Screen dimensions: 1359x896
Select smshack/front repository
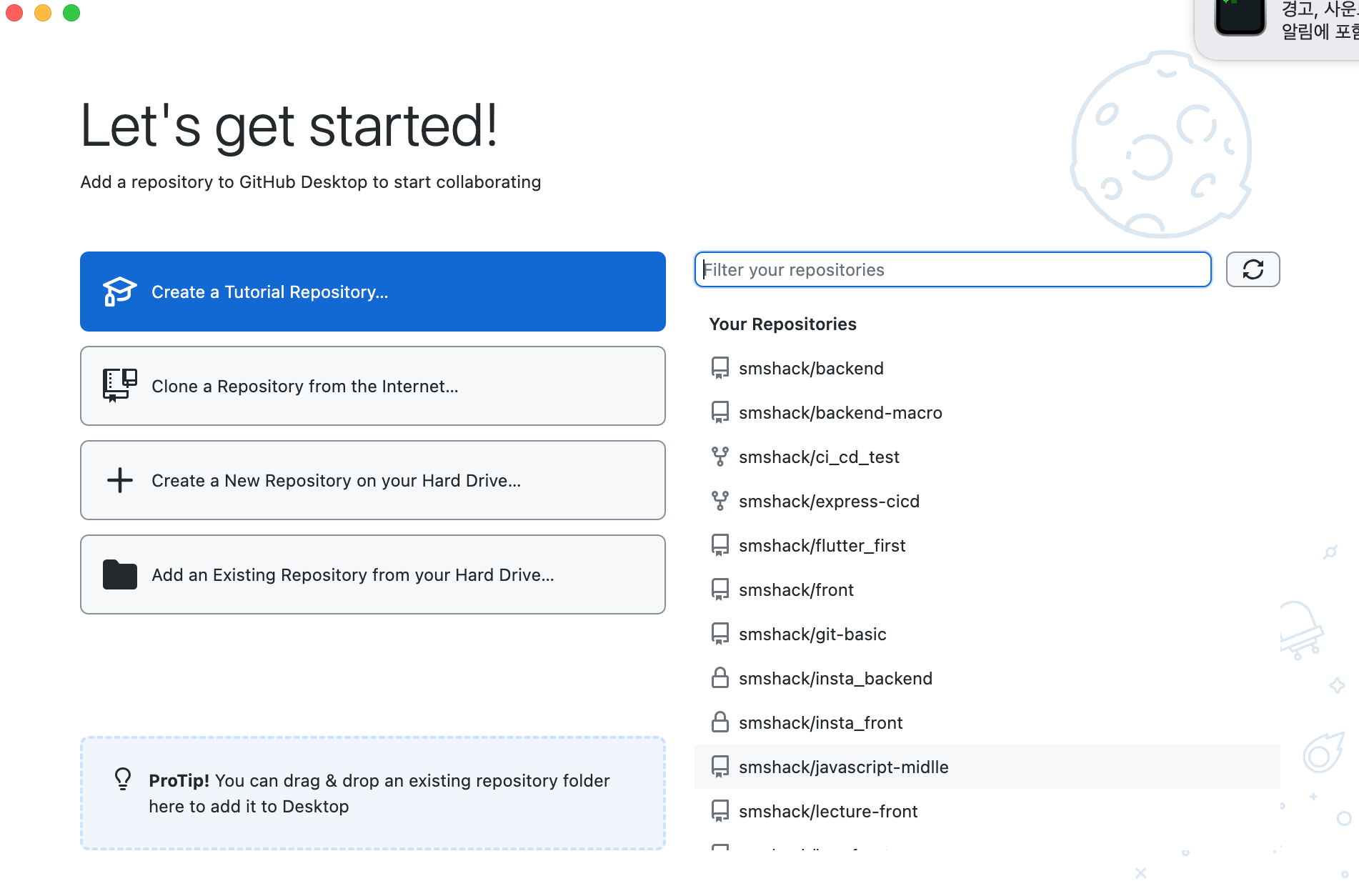(x=987, y=589)
